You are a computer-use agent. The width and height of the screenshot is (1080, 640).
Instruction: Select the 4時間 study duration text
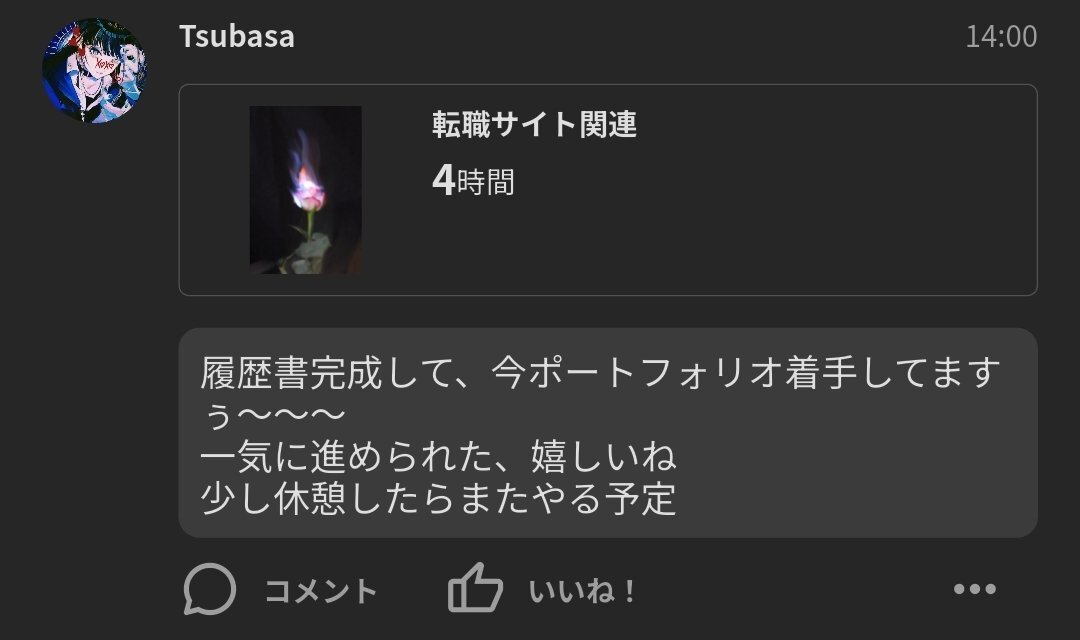pos(473,180)
